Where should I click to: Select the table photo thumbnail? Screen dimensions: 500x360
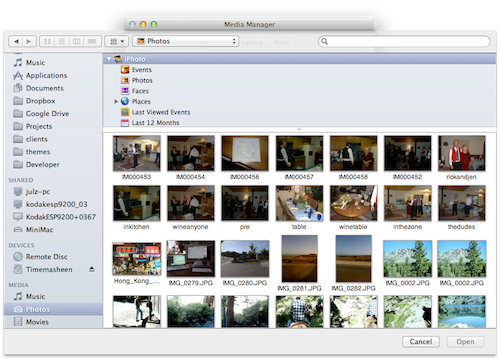(x=299, y=203)
